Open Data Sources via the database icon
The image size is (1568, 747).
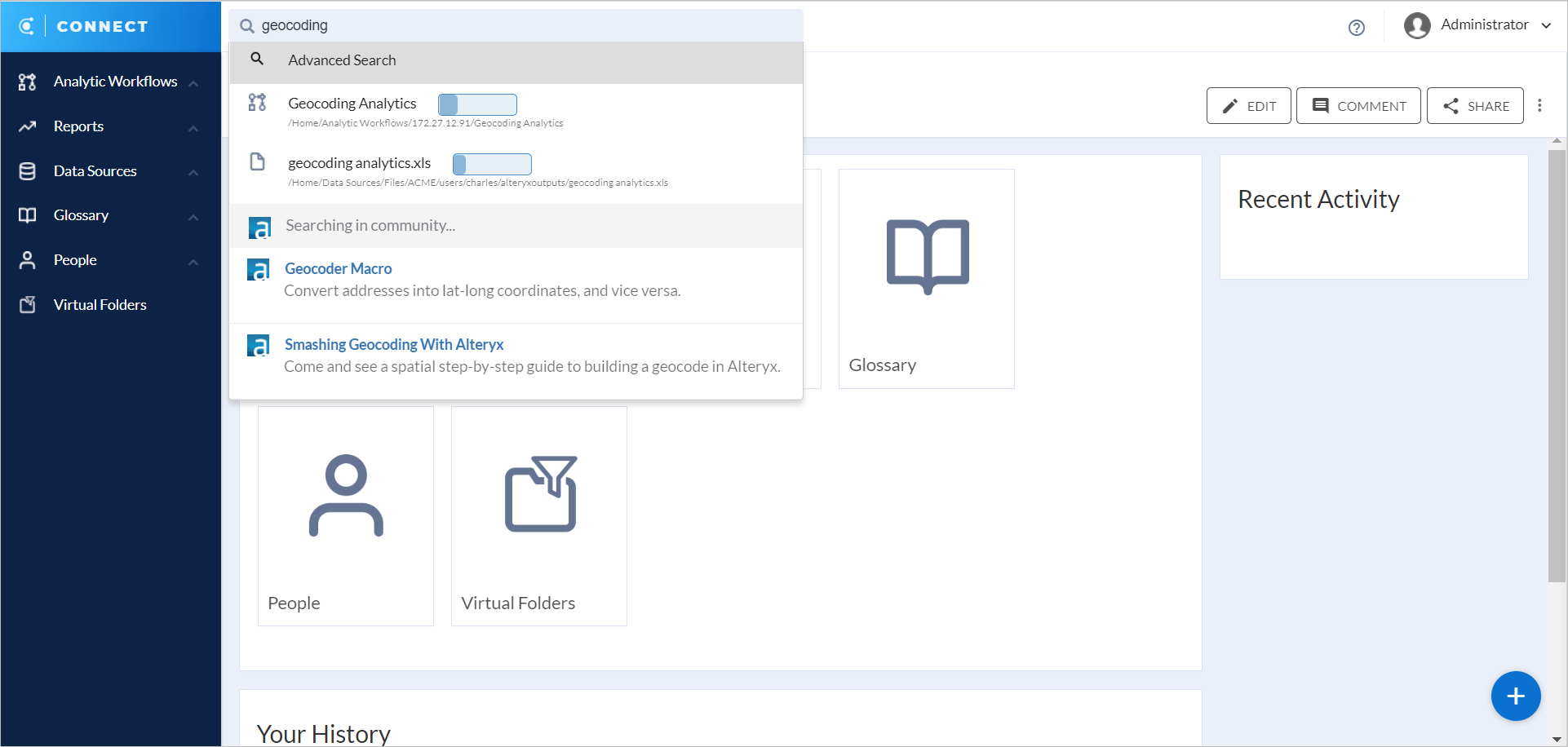click(27, 170)
